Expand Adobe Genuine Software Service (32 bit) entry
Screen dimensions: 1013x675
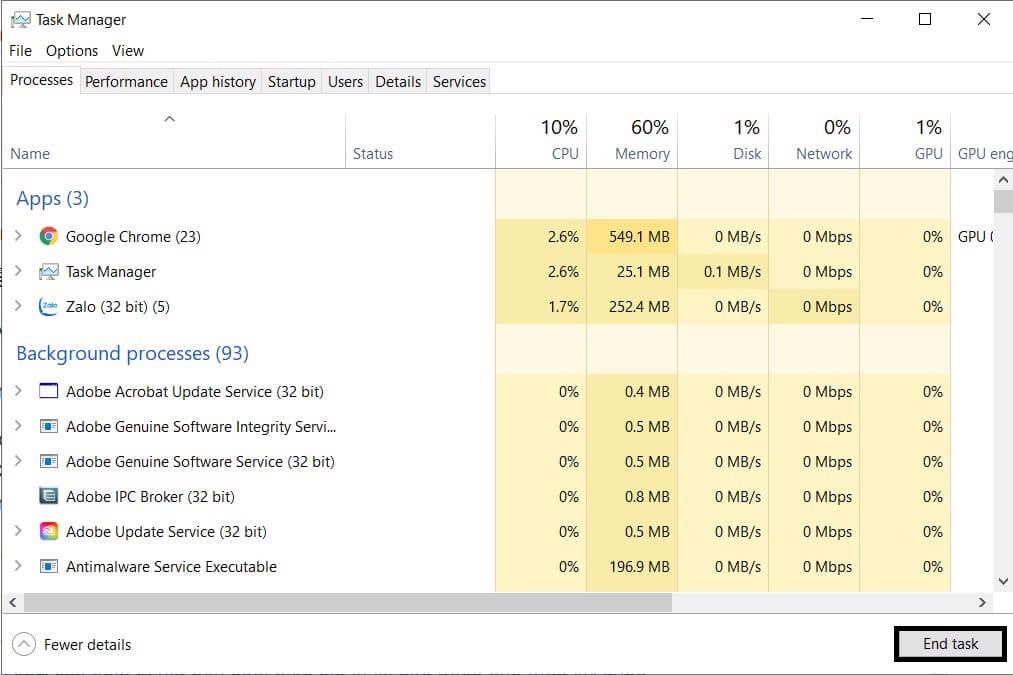click(18, 461)
